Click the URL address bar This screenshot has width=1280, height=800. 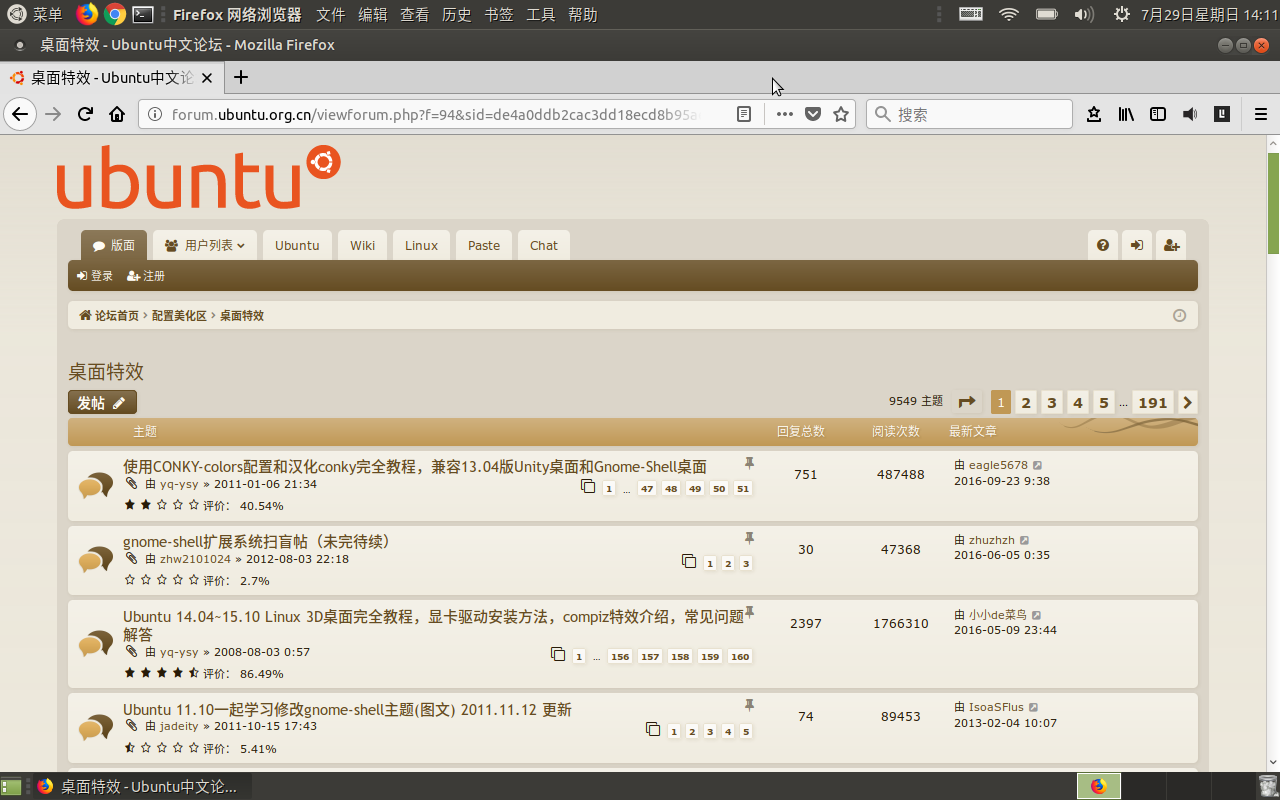point(435,114)
